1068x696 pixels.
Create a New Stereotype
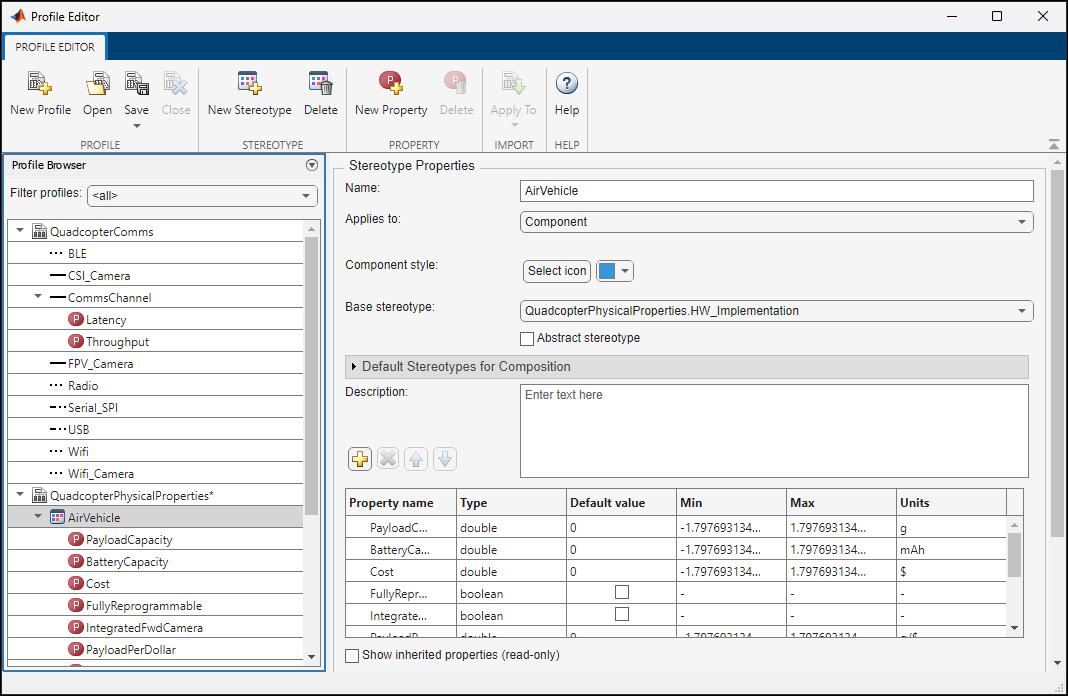point(248,95)
